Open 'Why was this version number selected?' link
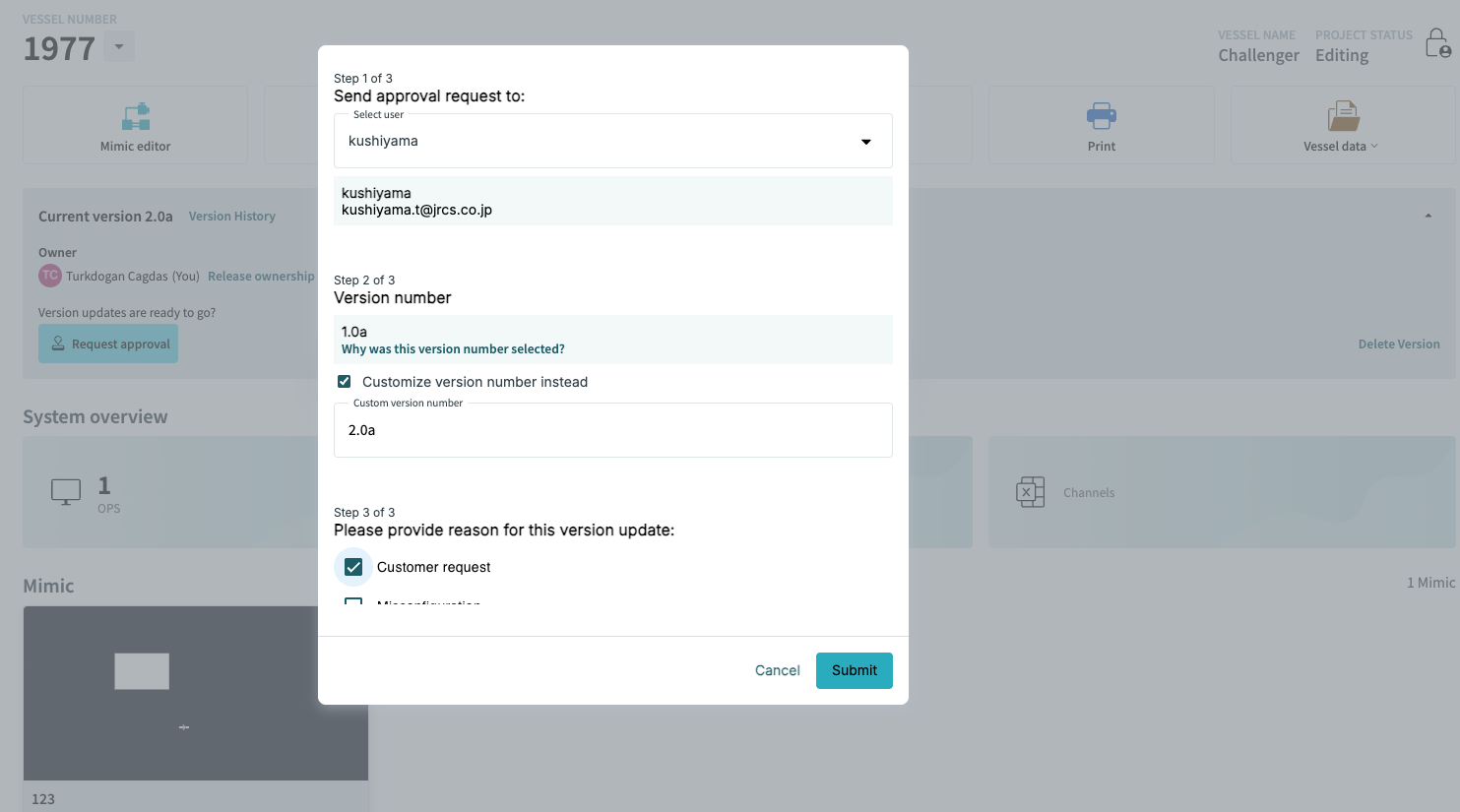Image resolution: width=1460 pixels, height=812 pixels. [x=453, y=349]
